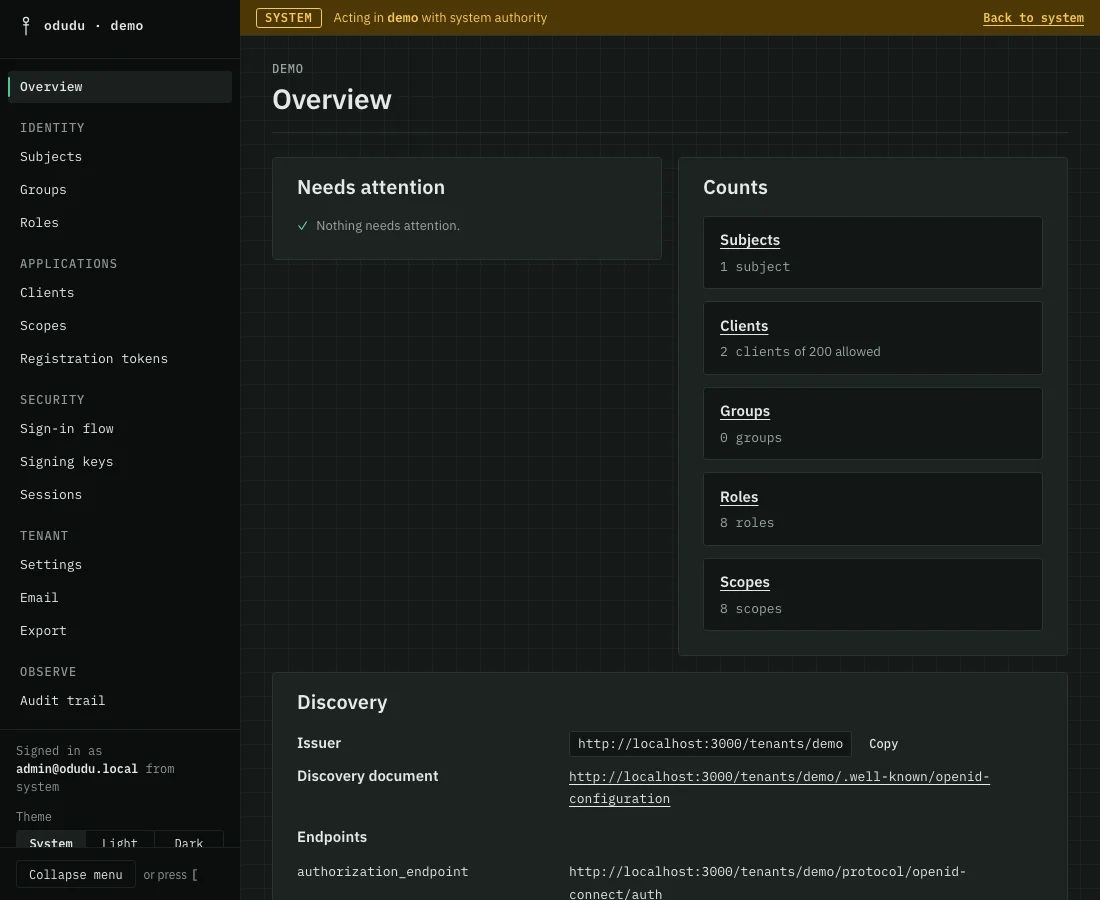The width and height of the screenshot is (1100, 900).
Task: Click the admin@odudu.local account text
Action: (77, 769)
